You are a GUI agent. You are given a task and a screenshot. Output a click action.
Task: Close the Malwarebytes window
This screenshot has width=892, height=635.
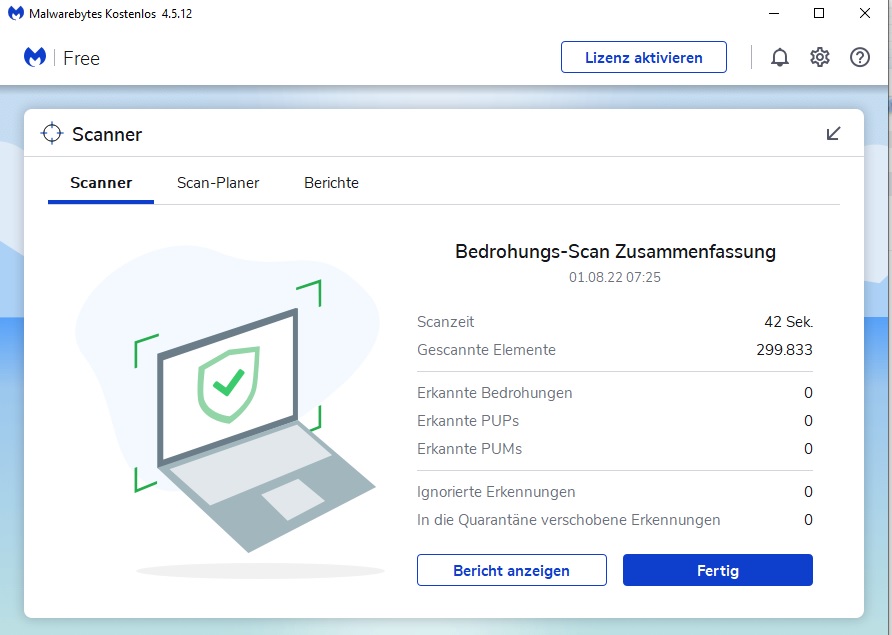click(865, 13)
